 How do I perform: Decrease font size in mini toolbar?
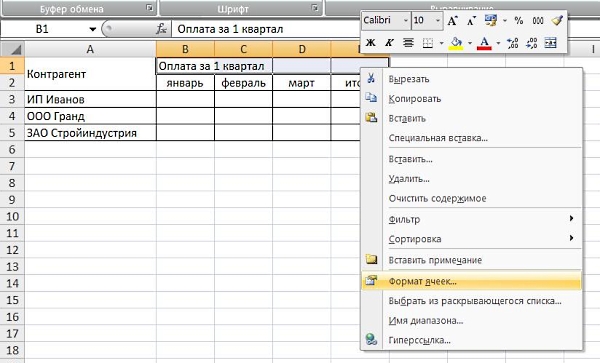(471, 21)
